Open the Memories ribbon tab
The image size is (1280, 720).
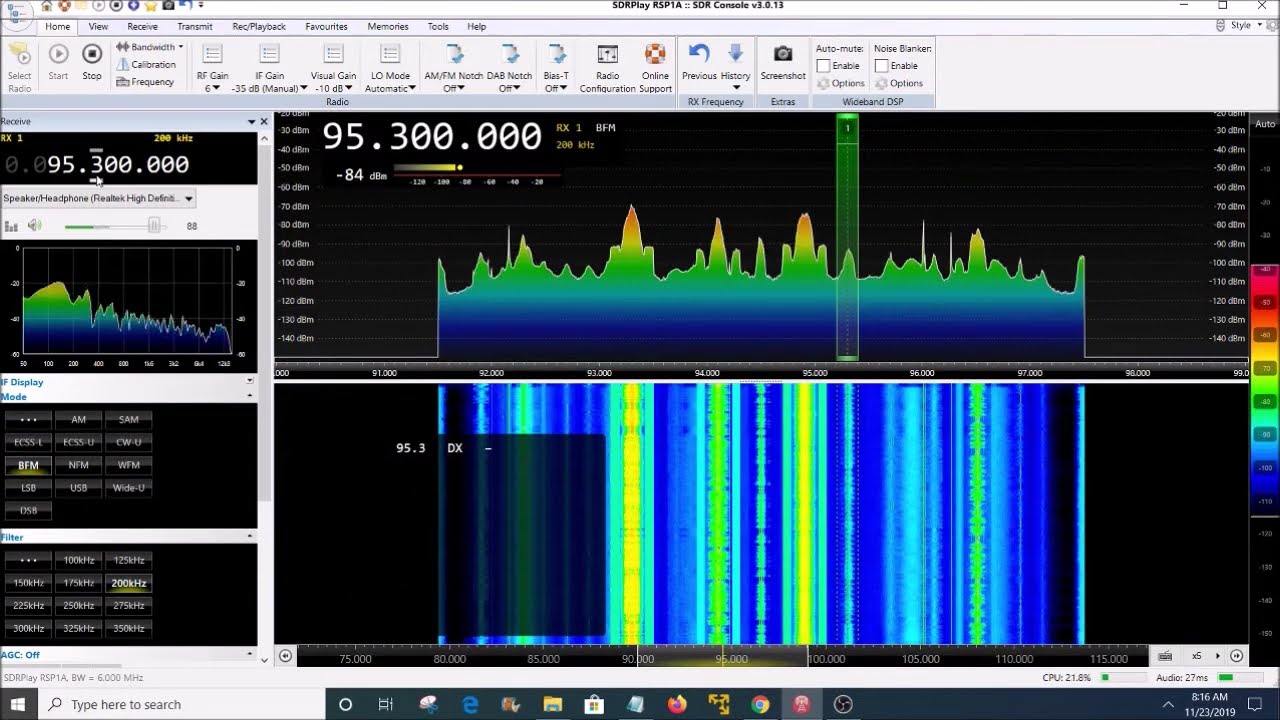click(388, 27)
